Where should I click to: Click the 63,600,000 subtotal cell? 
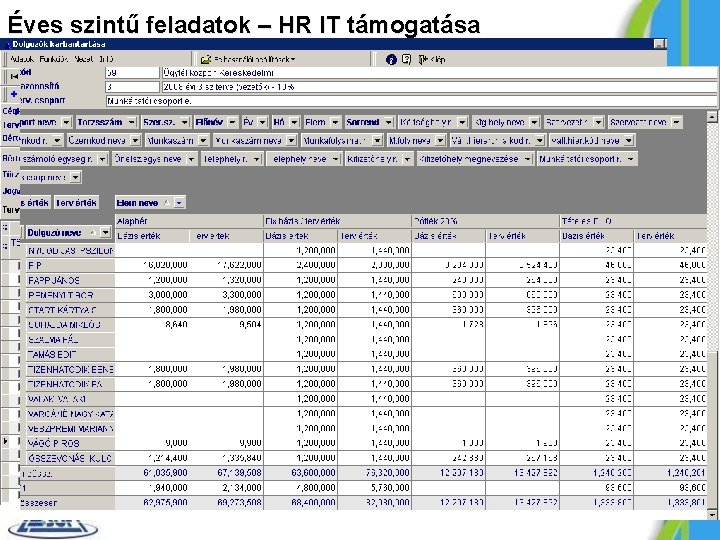click(300, 472)
